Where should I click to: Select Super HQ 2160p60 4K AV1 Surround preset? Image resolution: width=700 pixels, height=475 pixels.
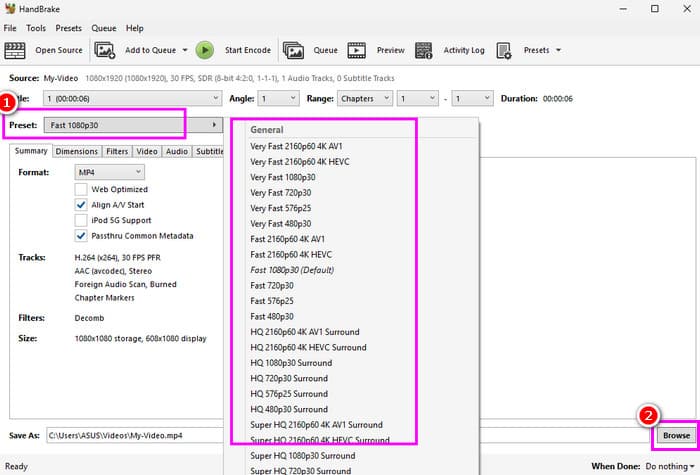point(317,425)
